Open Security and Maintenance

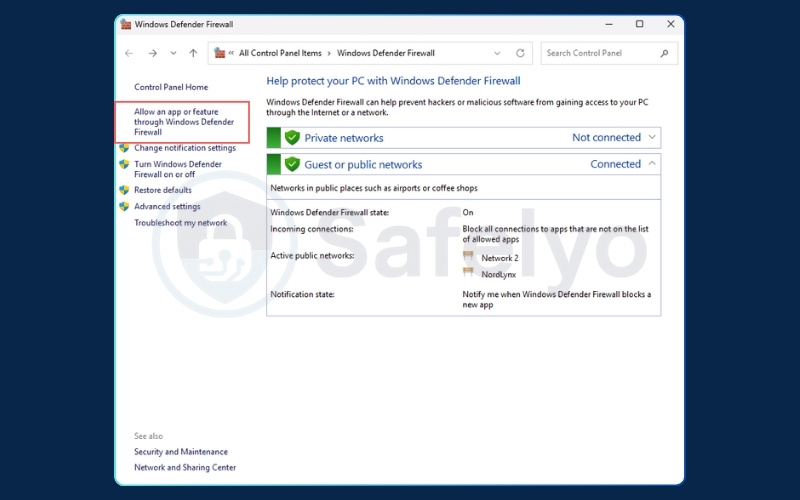pyautogui.click(x=181, y=452)
